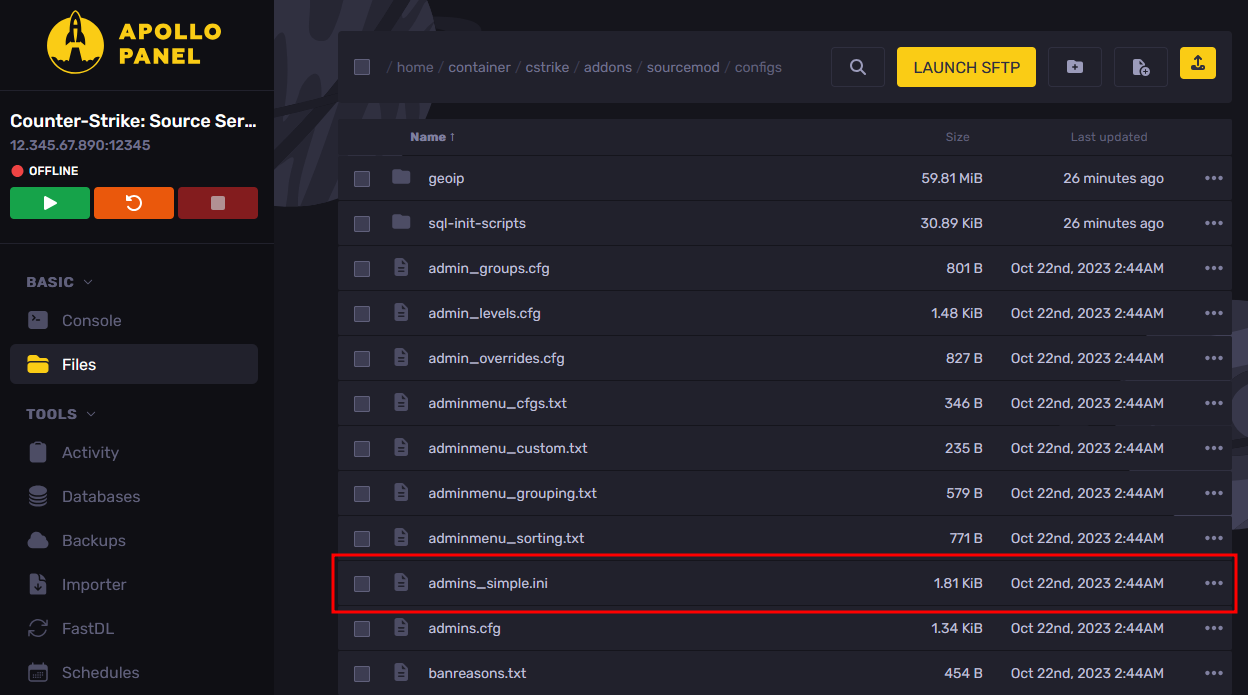Tick the geoip folder checkbox
This screenshot has width=1248, height=695.
[362, 178]
